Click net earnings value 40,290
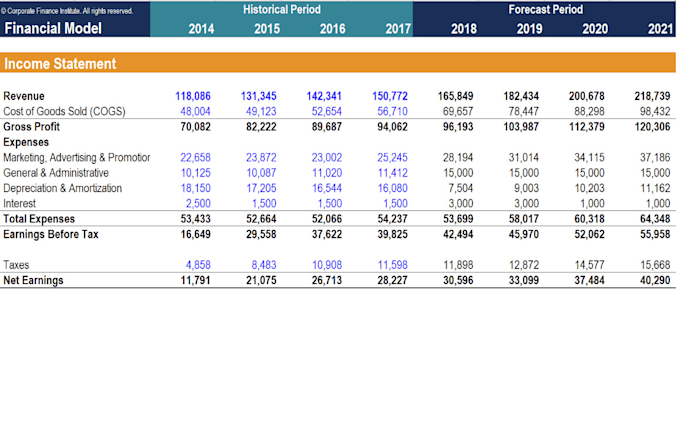This screenshot has height=422, width=680. (655, 281)
